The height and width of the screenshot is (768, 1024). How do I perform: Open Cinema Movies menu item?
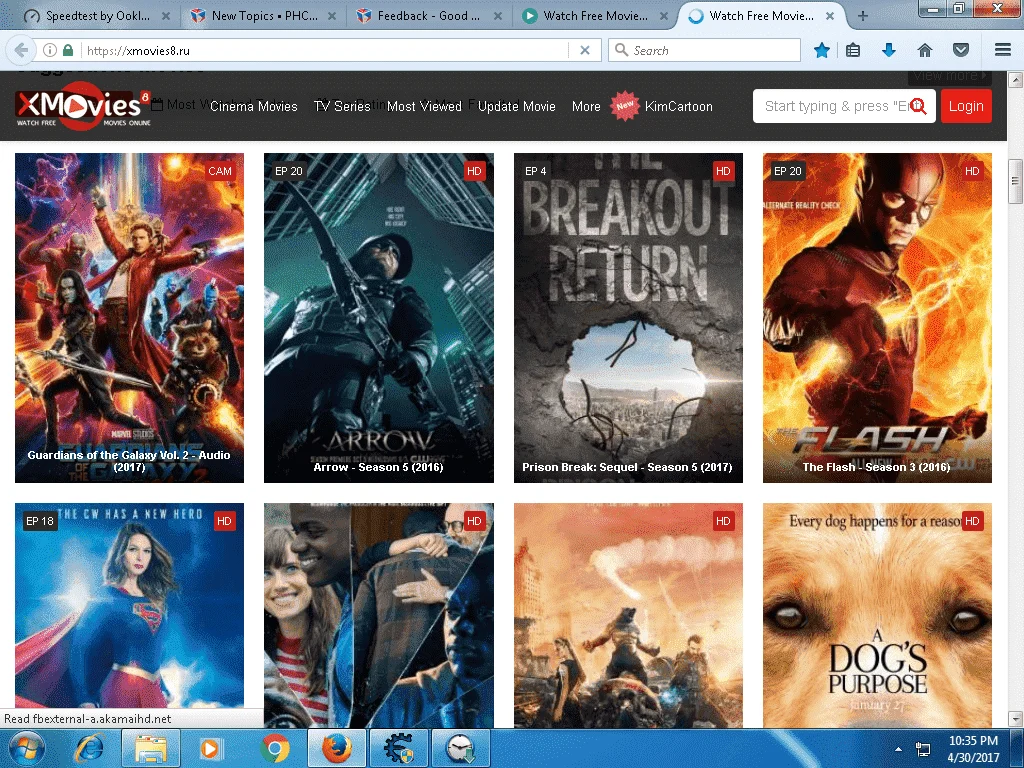[253, 106]
